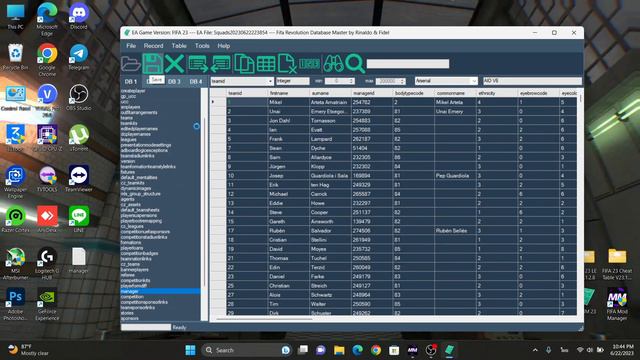Viewport: 640px width, 360px height.
Task: Open the FIFA 23 Cheat Table folder
Action: pyautogui.click(x=617, y=263)
